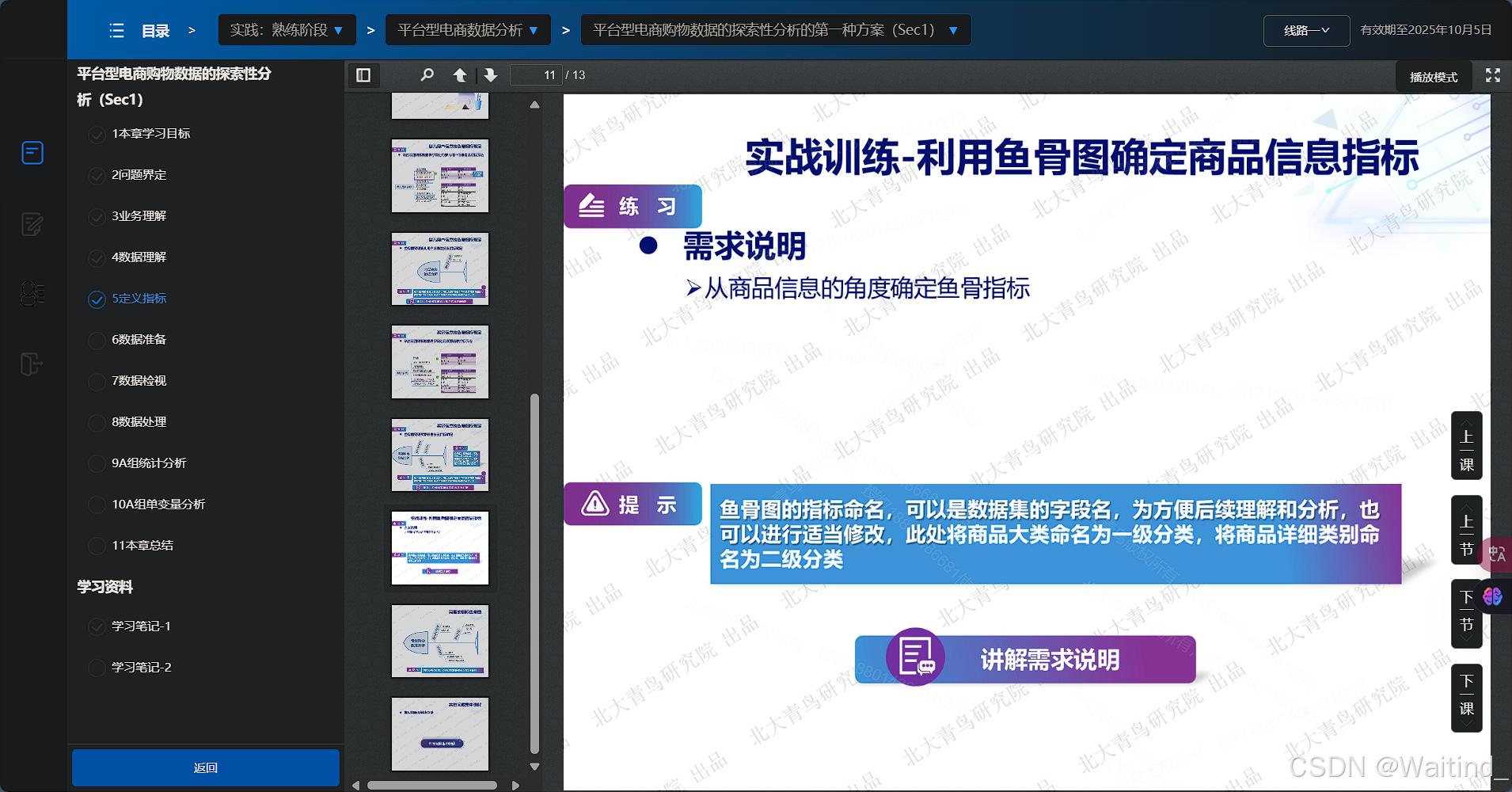Viewport: 1512px width, 792px height.
Task: Select the blue document icon in left sidebar
Action: tap(32, 153)
